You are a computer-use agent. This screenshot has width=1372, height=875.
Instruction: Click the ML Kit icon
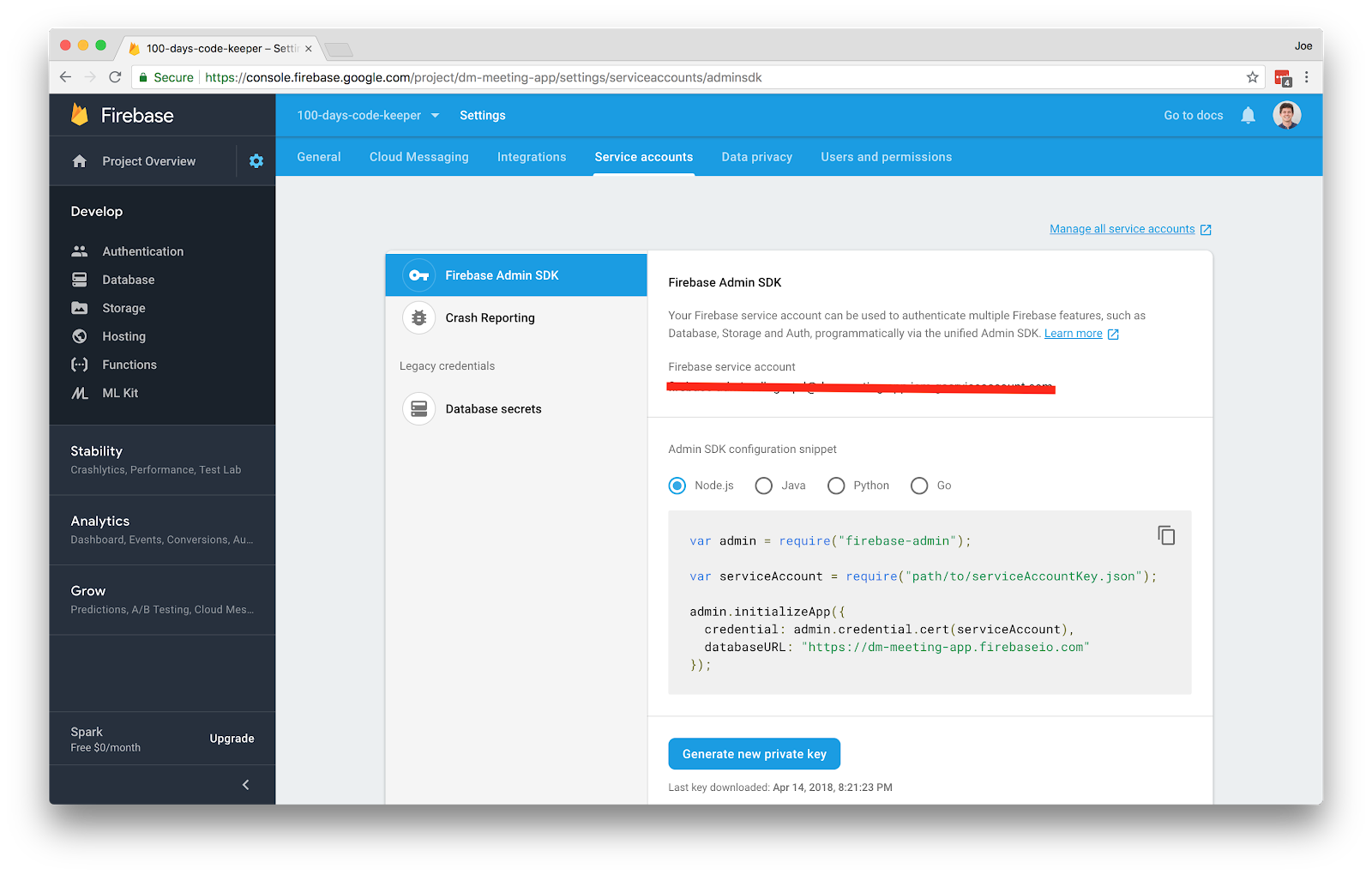click(80, 393)
